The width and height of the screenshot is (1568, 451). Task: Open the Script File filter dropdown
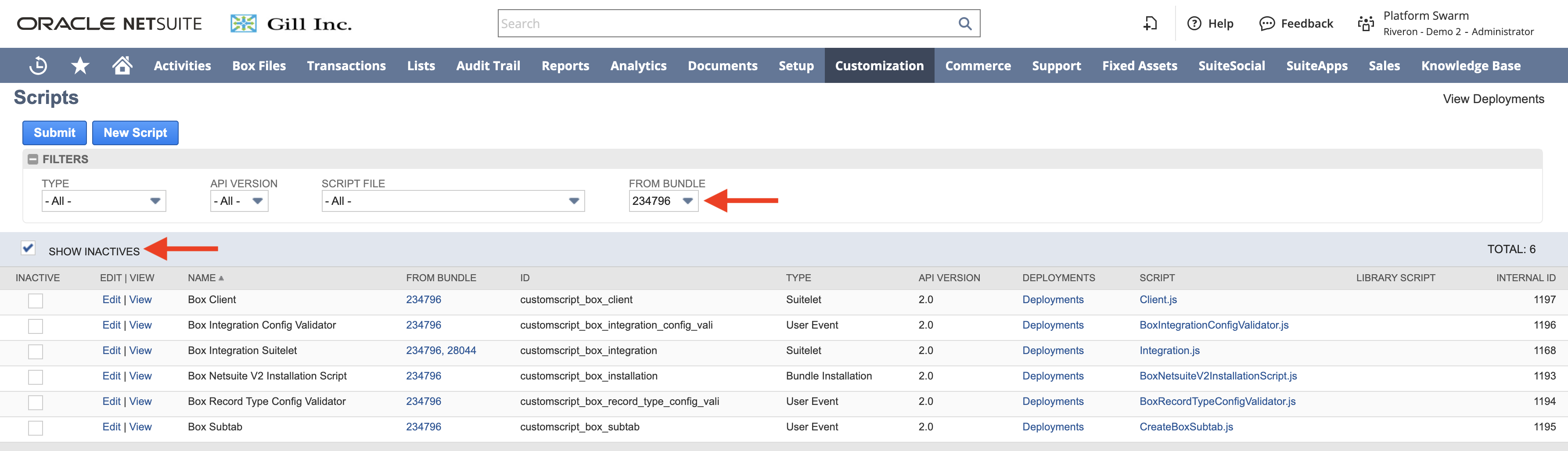[x=453, y=201]
